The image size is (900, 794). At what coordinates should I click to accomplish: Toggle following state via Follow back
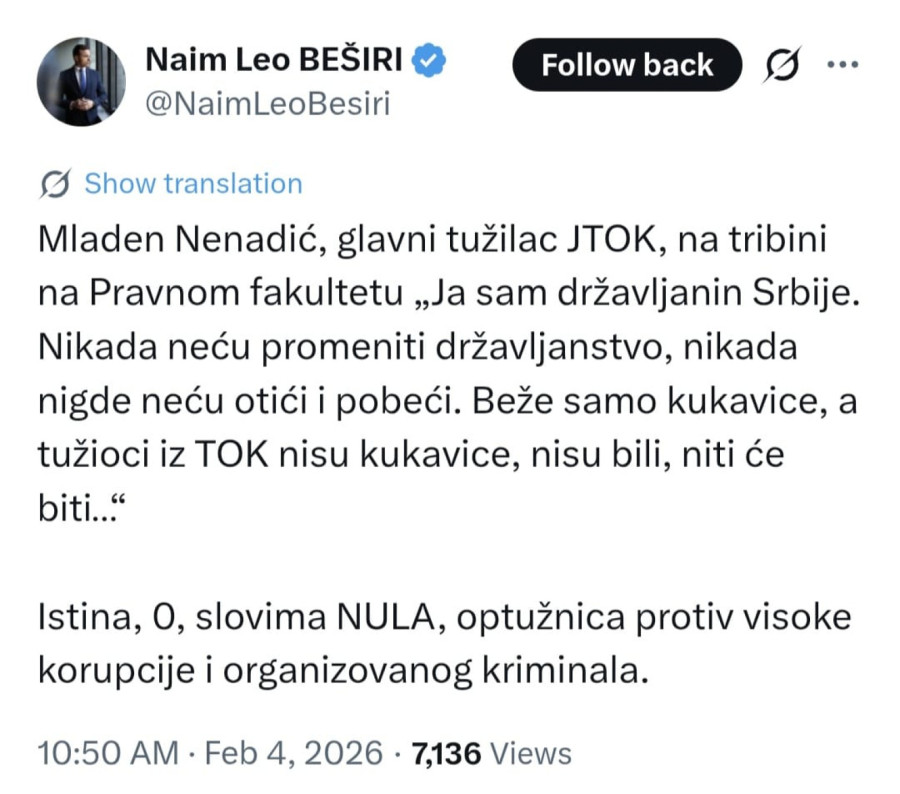click(x=627, y=64)
